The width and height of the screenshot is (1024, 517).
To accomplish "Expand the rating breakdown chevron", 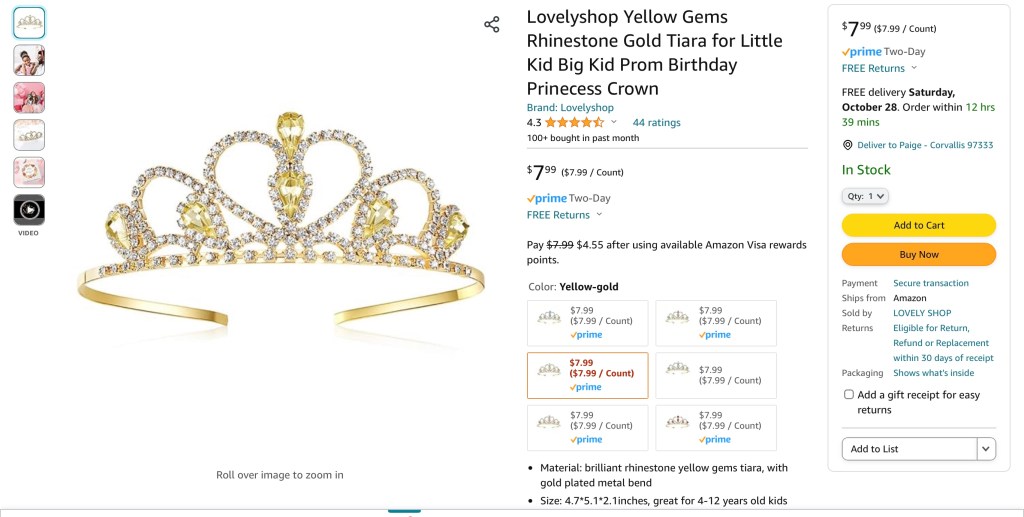I will pos(614,122).
